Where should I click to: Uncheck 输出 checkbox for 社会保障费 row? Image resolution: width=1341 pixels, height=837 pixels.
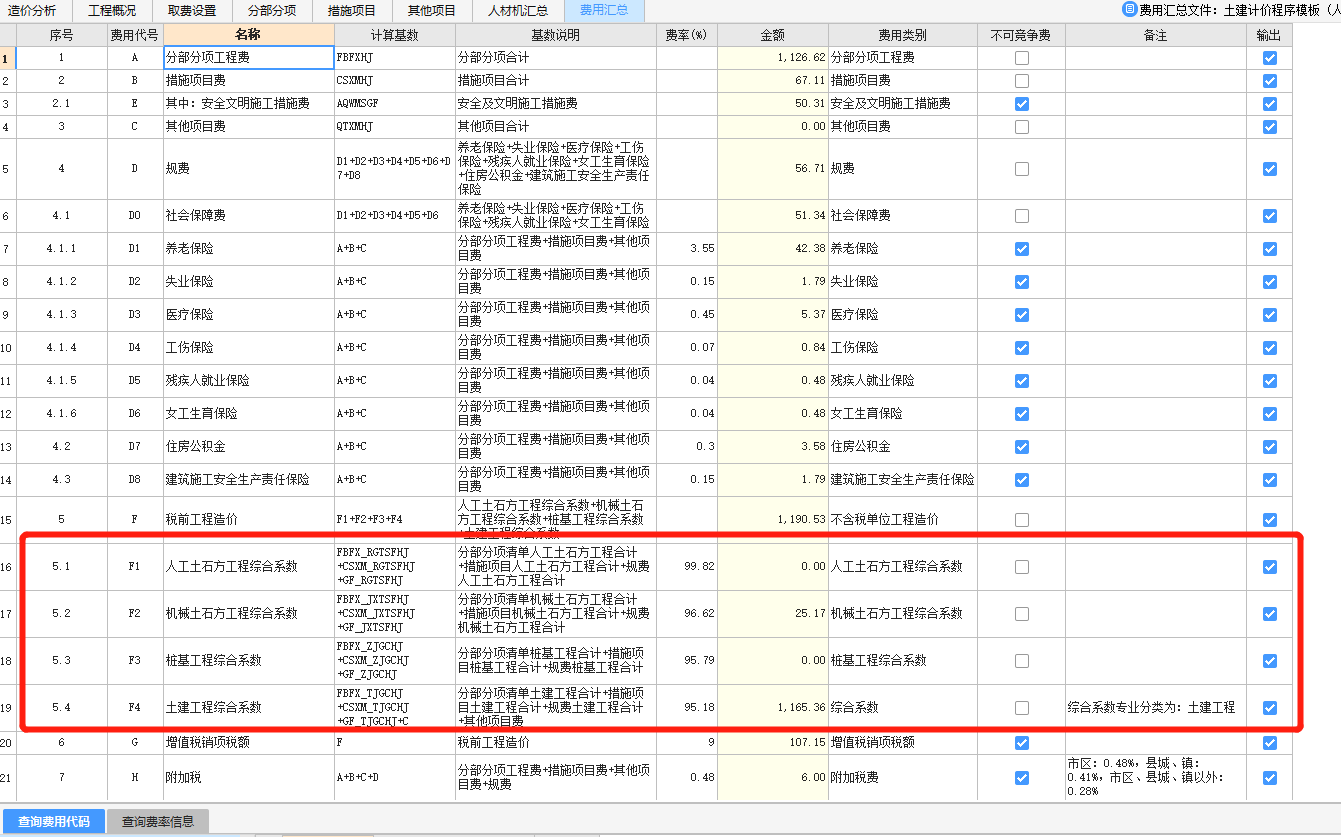pyautogui.click(x=1269, y=216)
